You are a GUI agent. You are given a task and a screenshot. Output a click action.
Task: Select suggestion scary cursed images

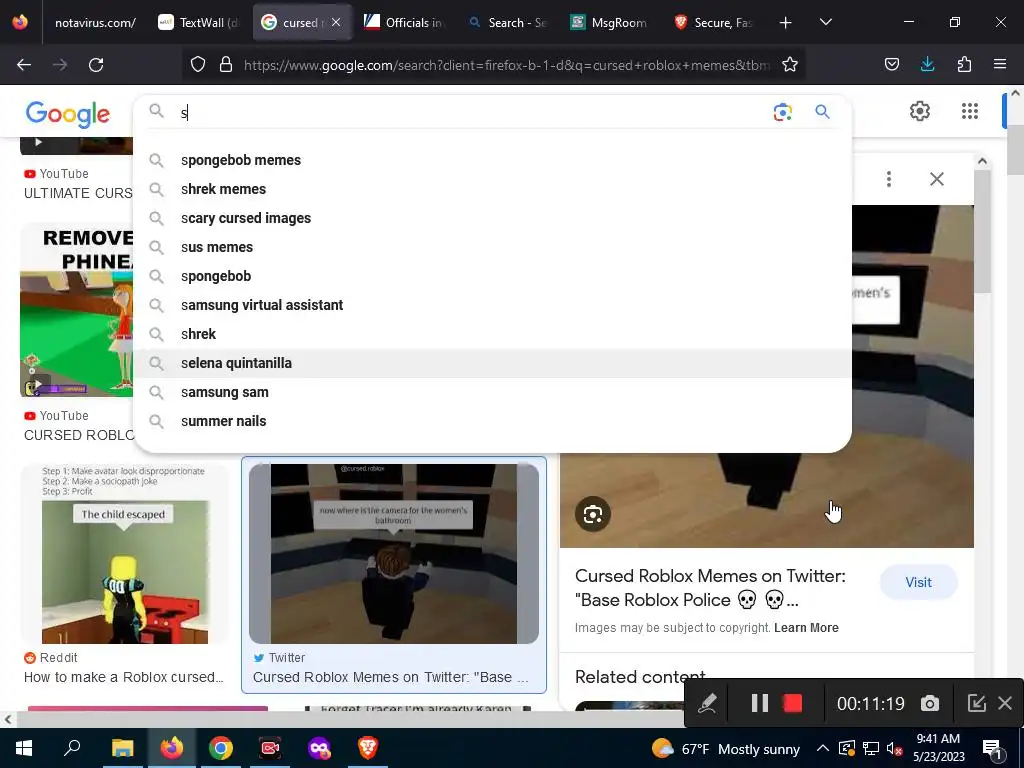click(x=492, y=218)
